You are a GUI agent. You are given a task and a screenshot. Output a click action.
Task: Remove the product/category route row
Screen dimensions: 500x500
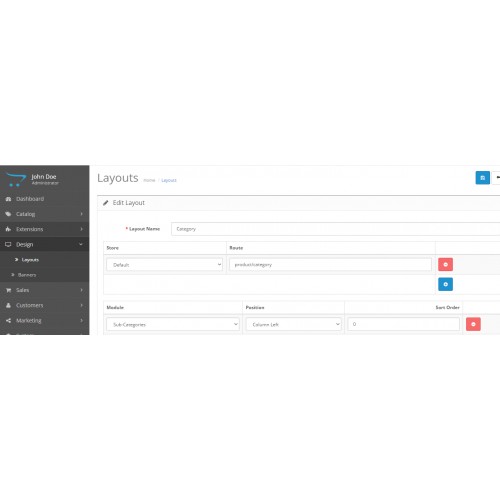[445, 264]
